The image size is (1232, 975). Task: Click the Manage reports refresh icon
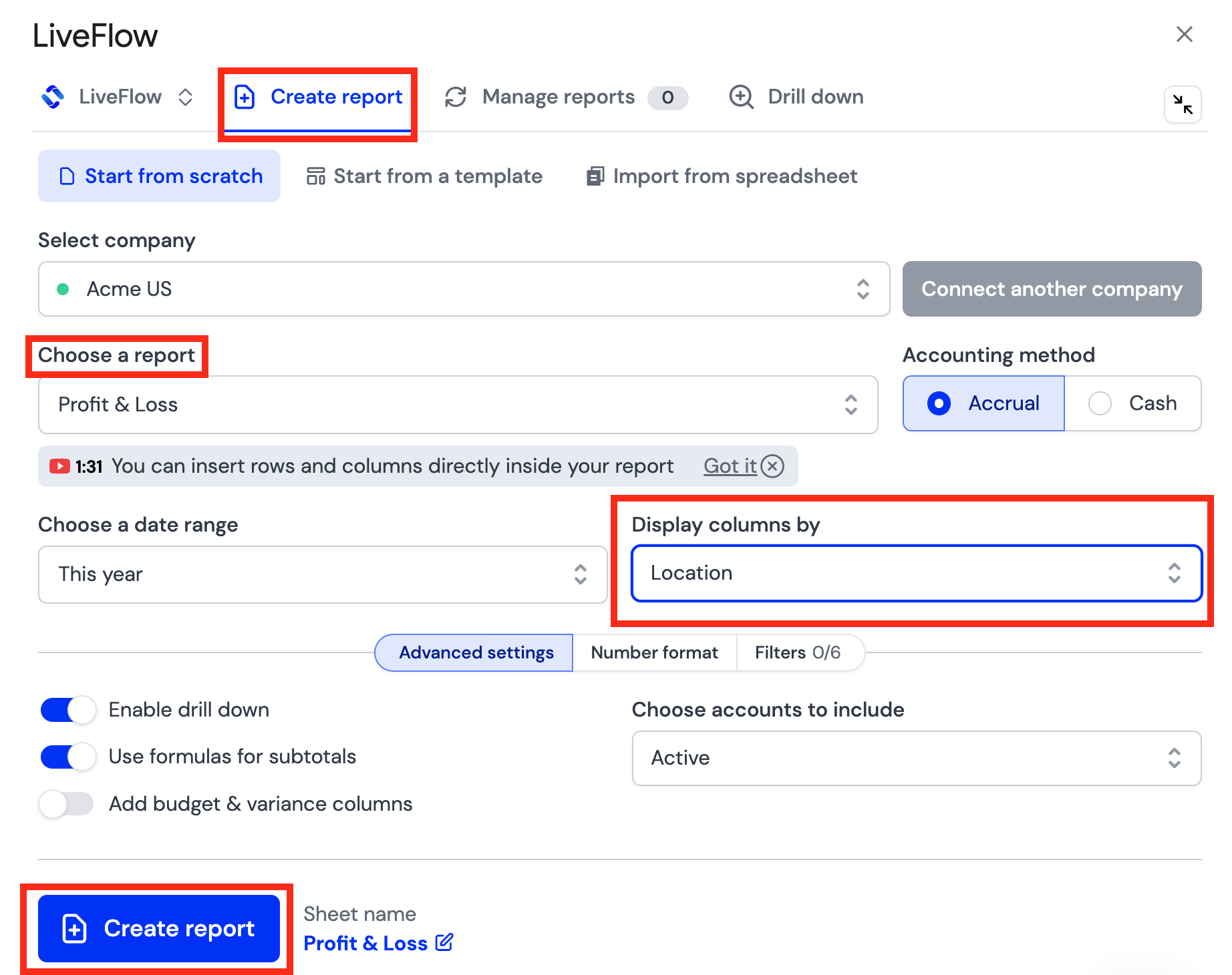pyautogui.click(x=456, y=97)
